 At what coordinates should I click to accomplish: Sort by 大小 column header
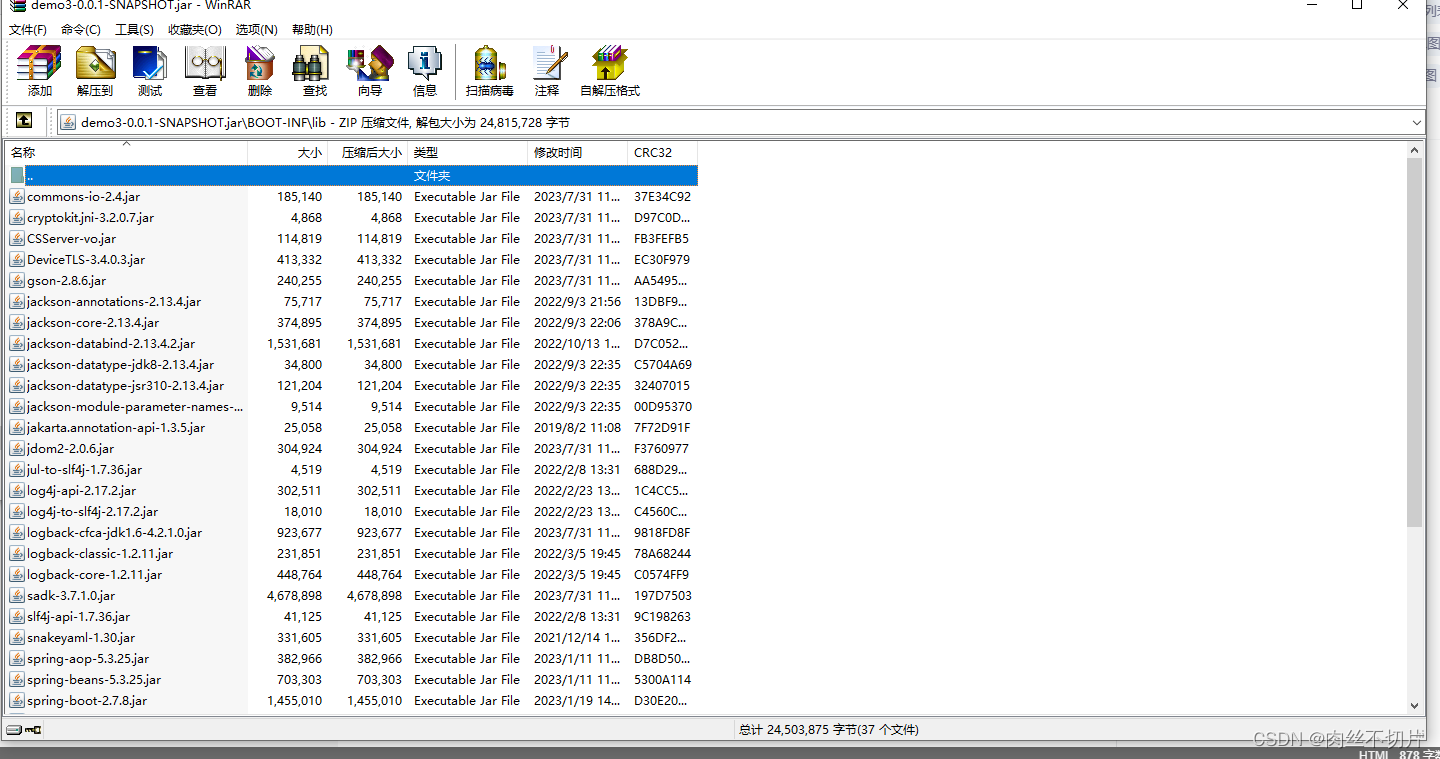pos(288,153)
